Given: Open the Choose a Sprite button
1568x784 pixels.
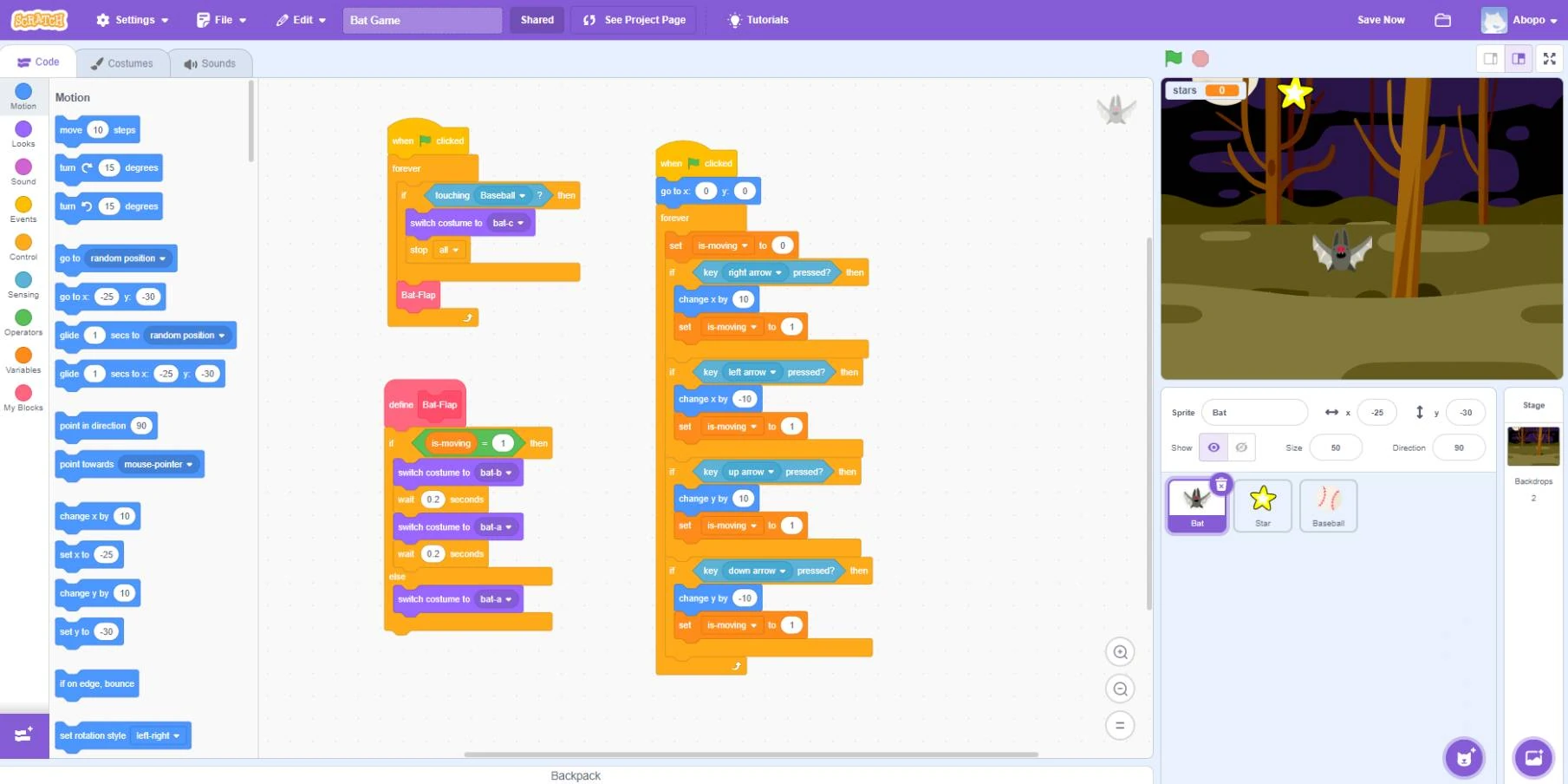Looking at the screenshot, I should click(1464, 758).
